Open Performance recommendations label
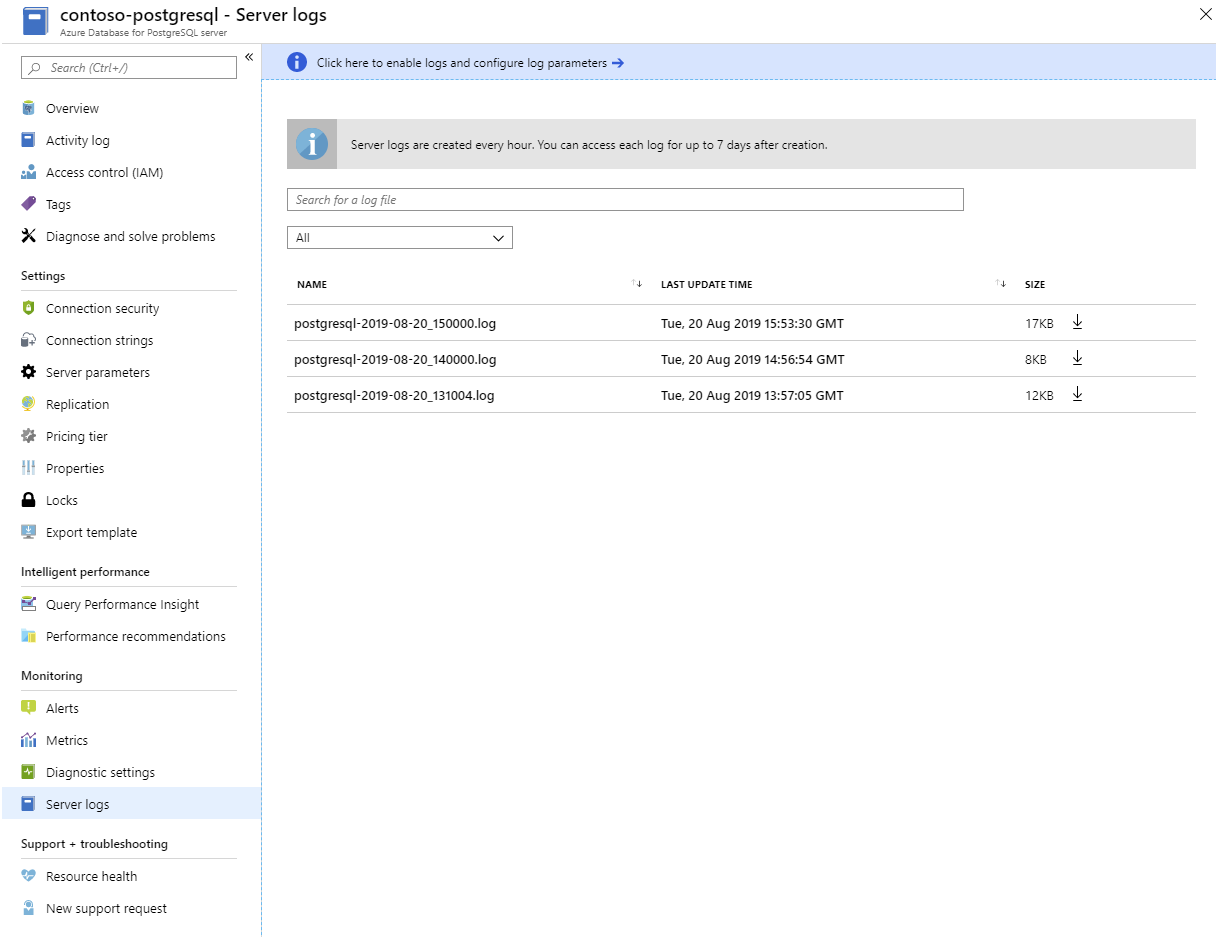Viewport: 1218px width, 939px height. [136, 636]
